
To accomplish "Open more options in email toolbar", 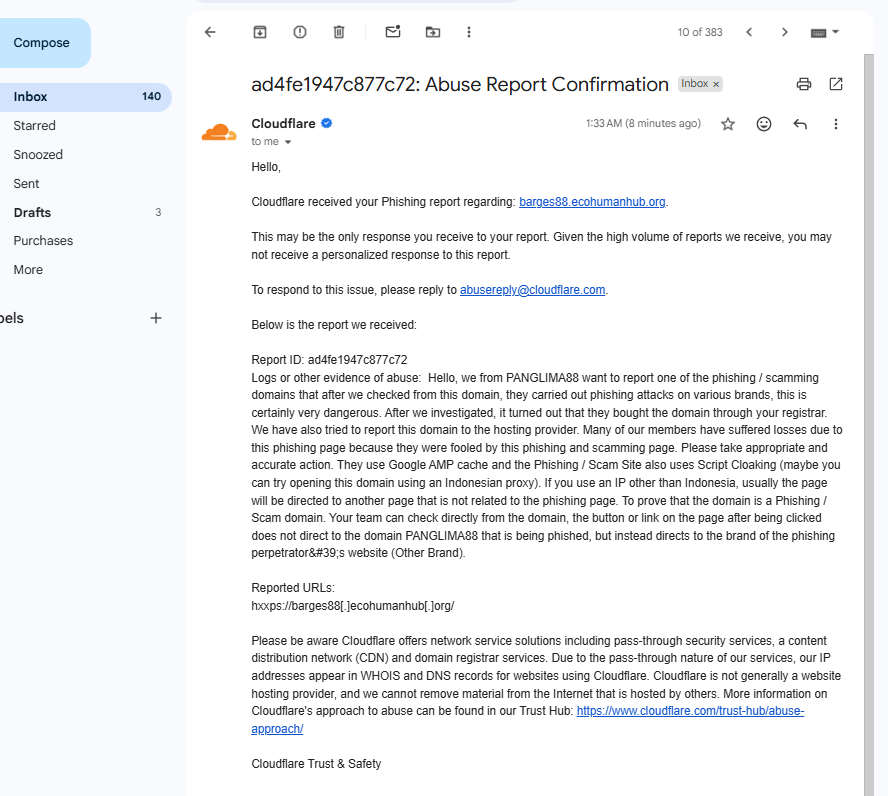I will pos(468,32).
